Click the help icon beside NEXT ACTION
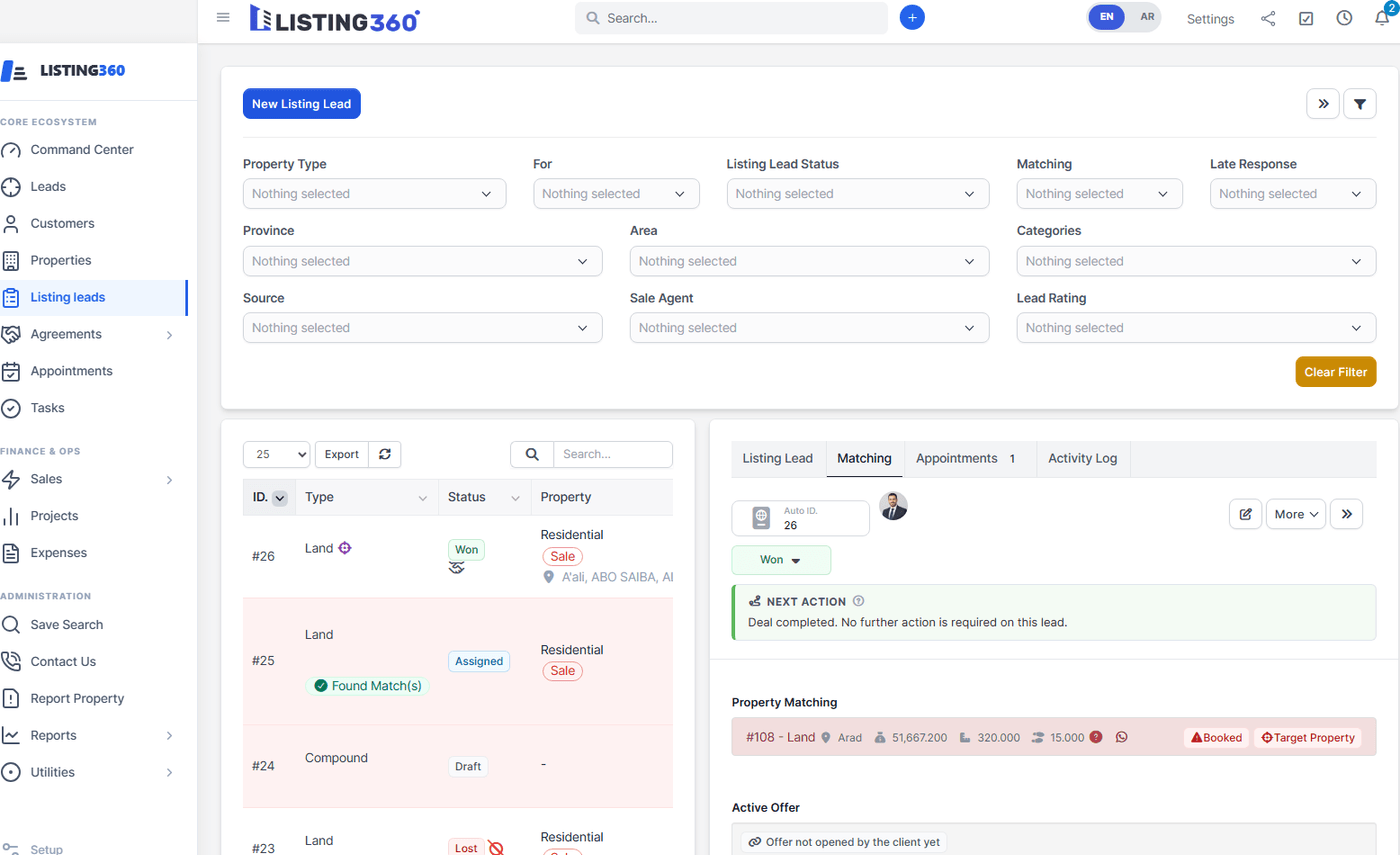Image resolution: width=1400 pixels, height=855 pixels. [858, 601]
